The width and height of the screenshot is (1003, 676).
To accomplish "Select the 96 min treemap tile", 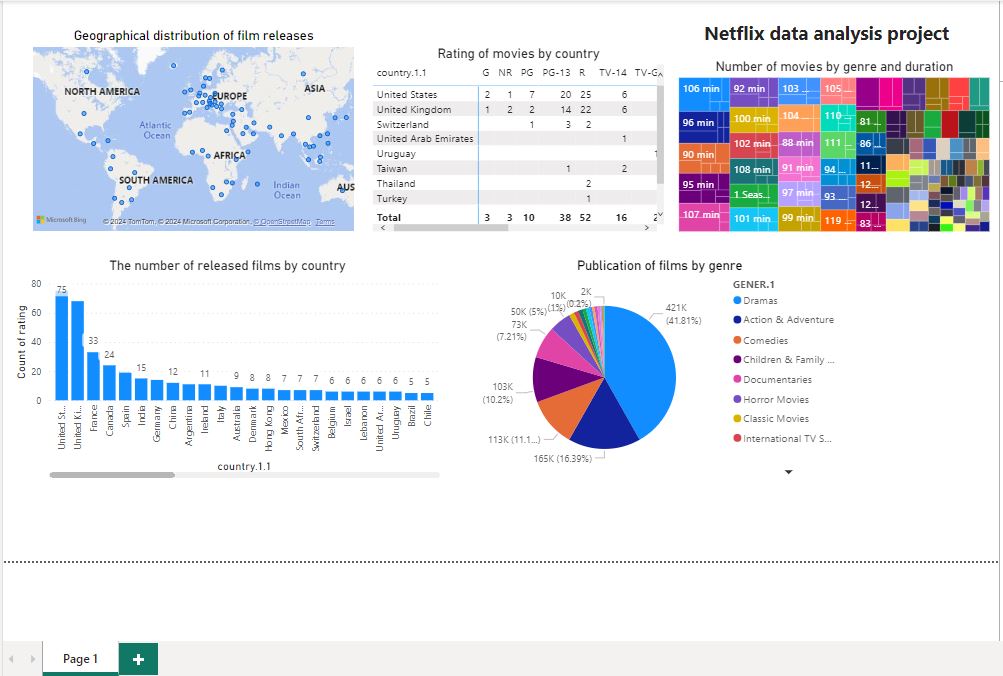I will [x=704, y=127].
